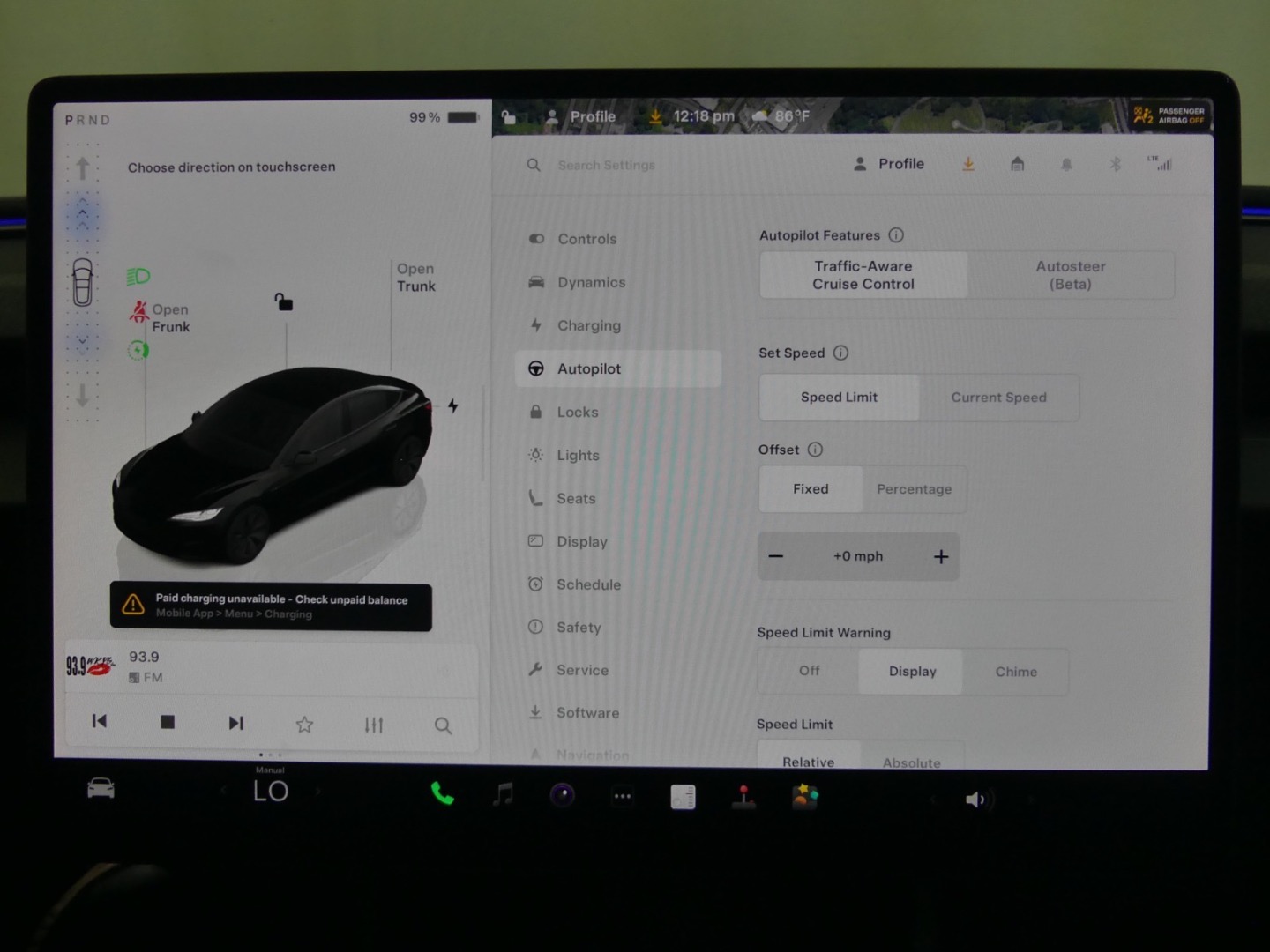1270x952 pixels.
Task: Increase offset with plus button
Action: 941,556
